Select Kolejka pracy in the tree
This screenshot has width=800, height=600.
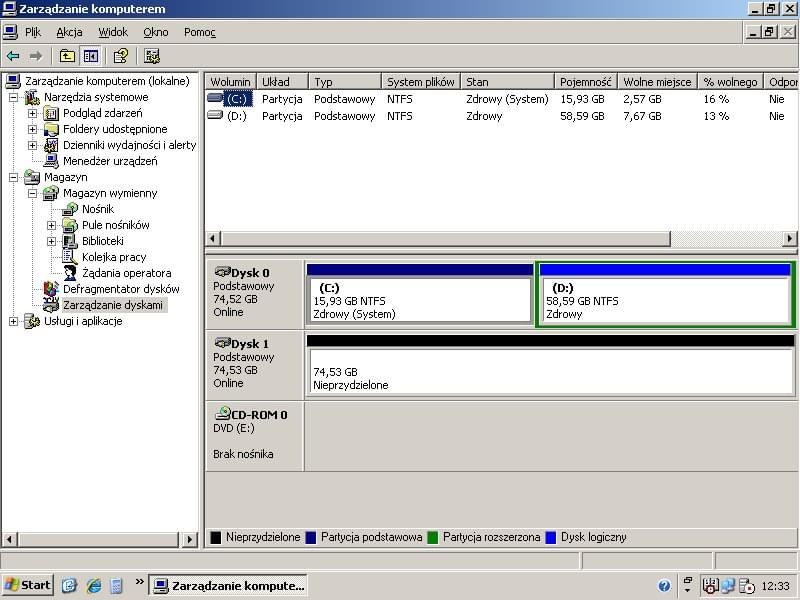tap(114, 257)
